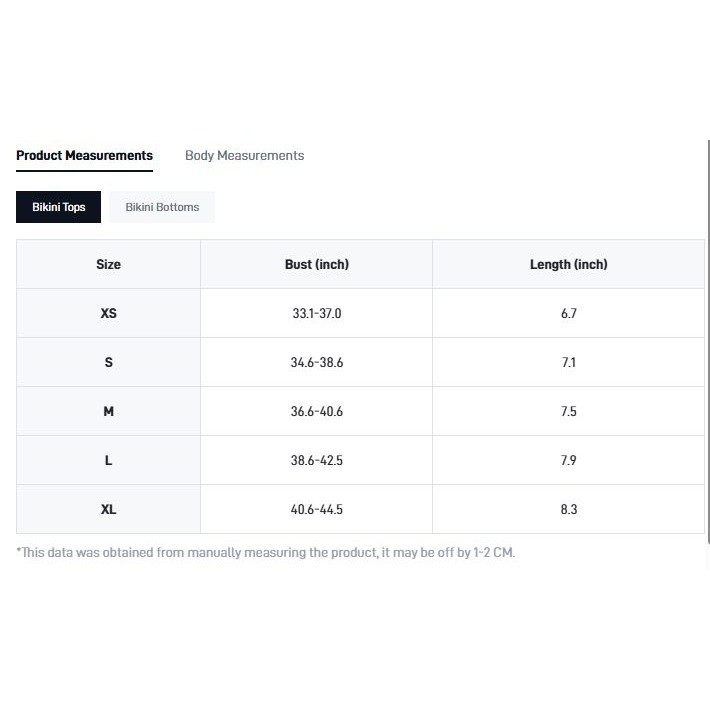Select the S size row label

(x=108, y=362)
